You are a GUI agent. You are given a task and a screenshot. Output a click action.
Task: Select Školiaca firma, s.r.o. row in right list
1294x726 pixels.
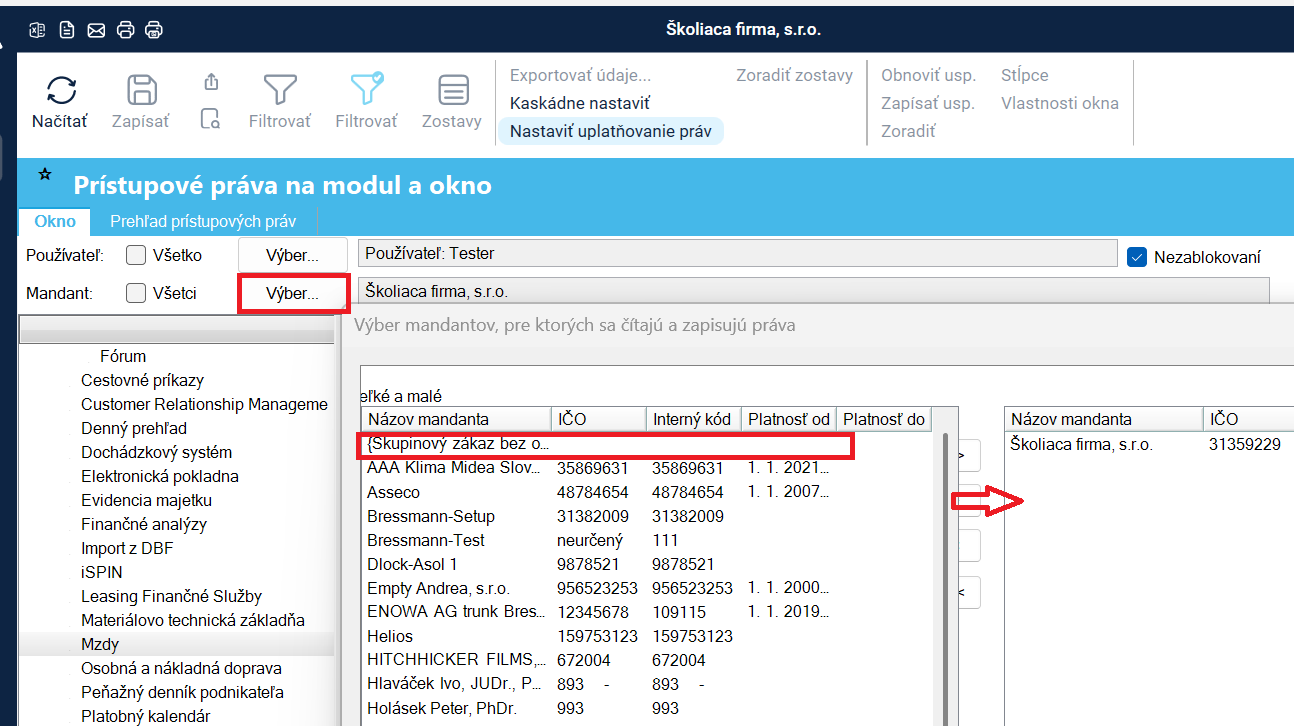1149,444
